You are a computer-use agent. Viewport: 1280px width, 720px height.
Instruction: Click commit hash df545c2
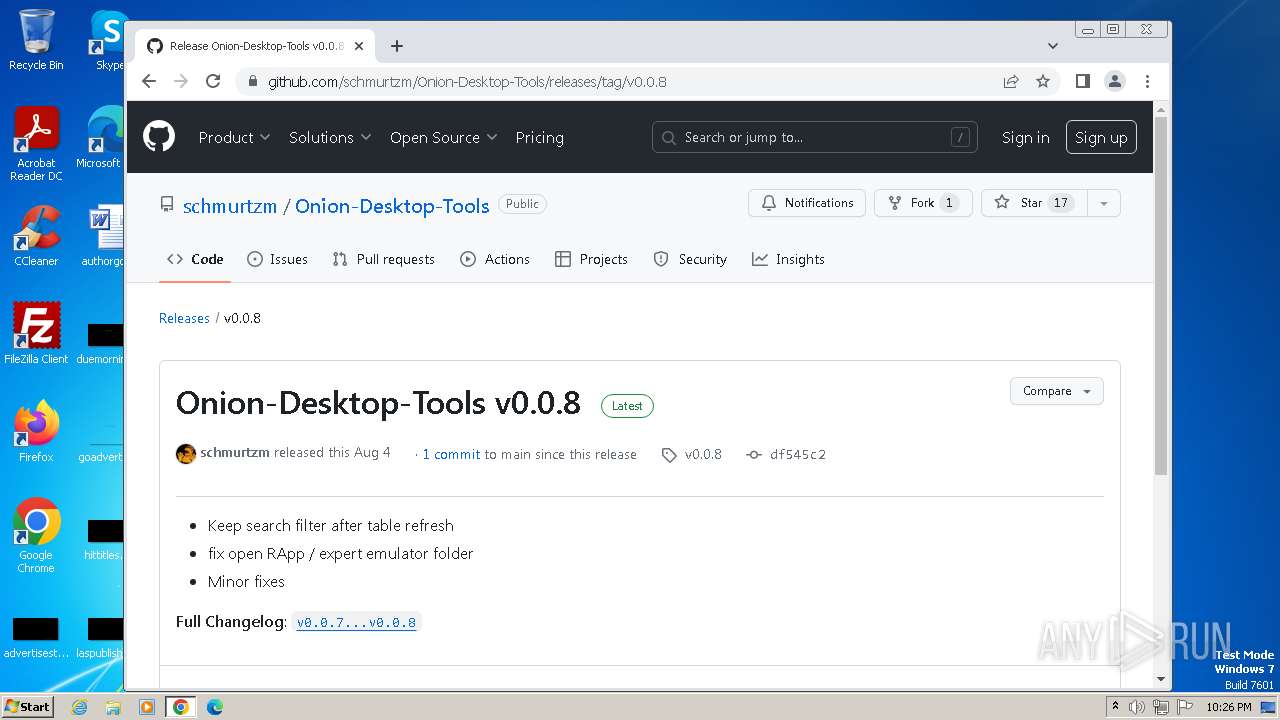point(798,454)
